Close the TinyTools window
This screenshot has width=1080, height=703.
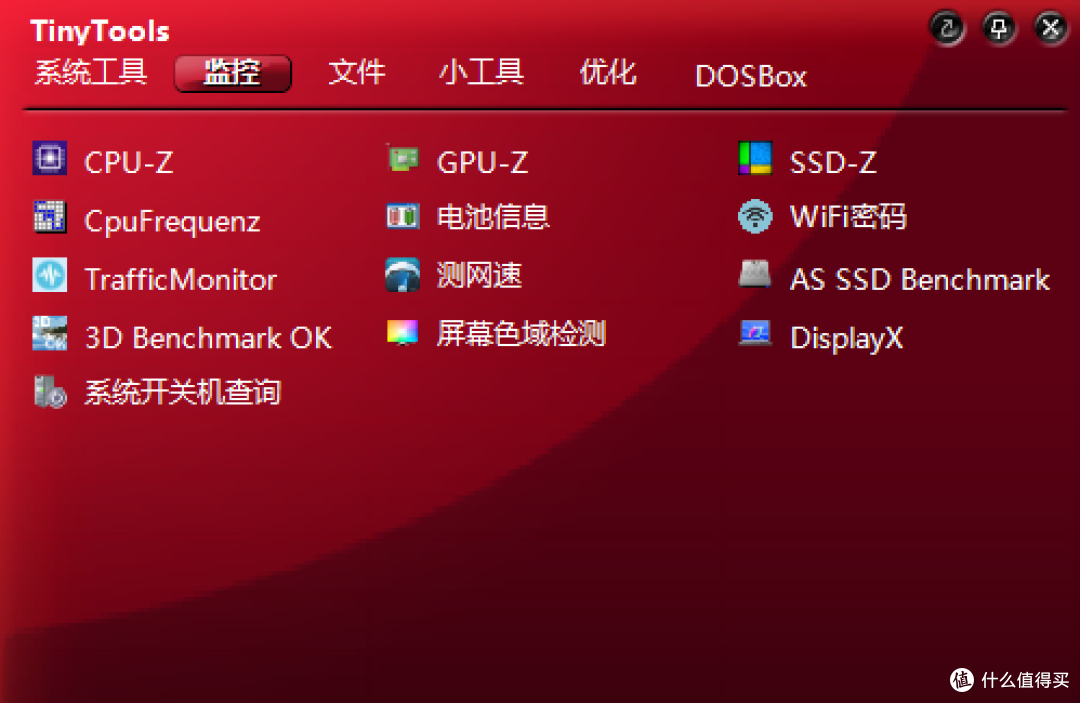click(1051, 28)
